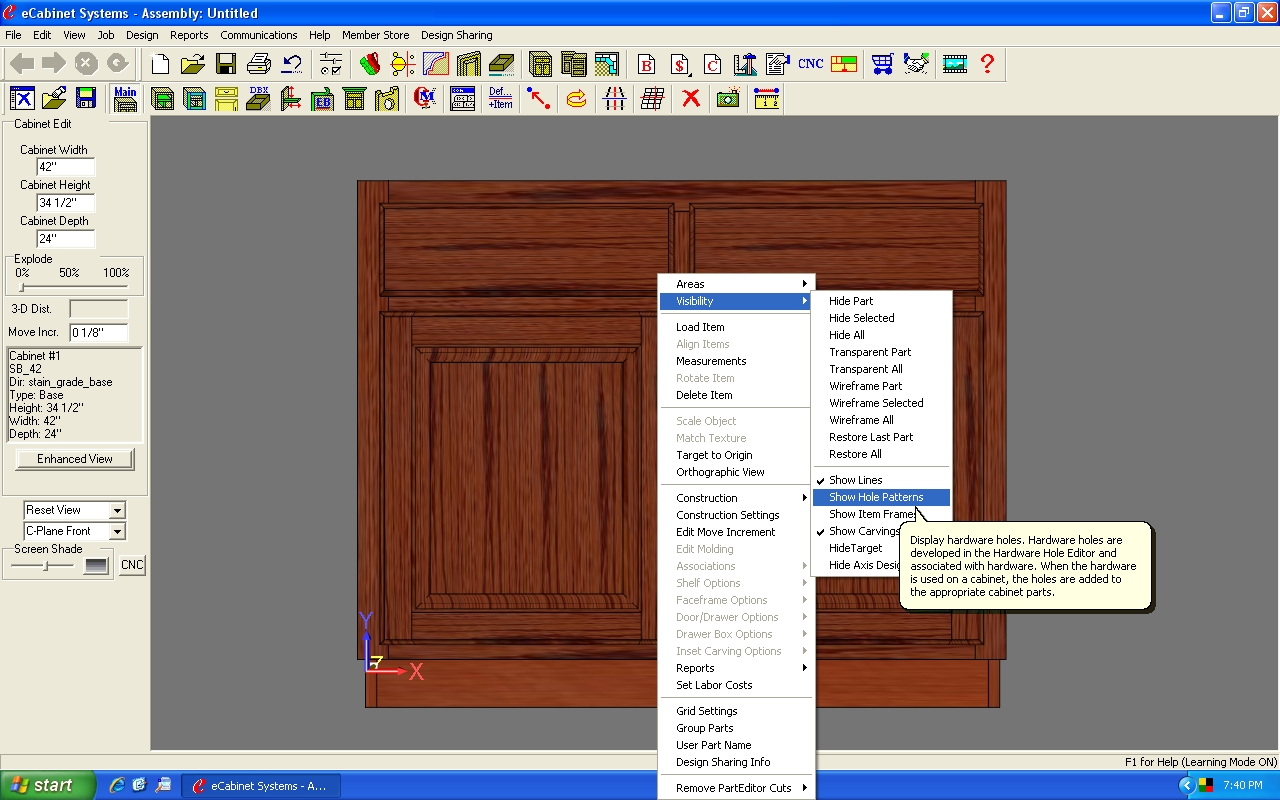The height and width of the screenshot is (800, 1280).
Task: Toggle Show Item Frames option
Action: coord(881,514)
